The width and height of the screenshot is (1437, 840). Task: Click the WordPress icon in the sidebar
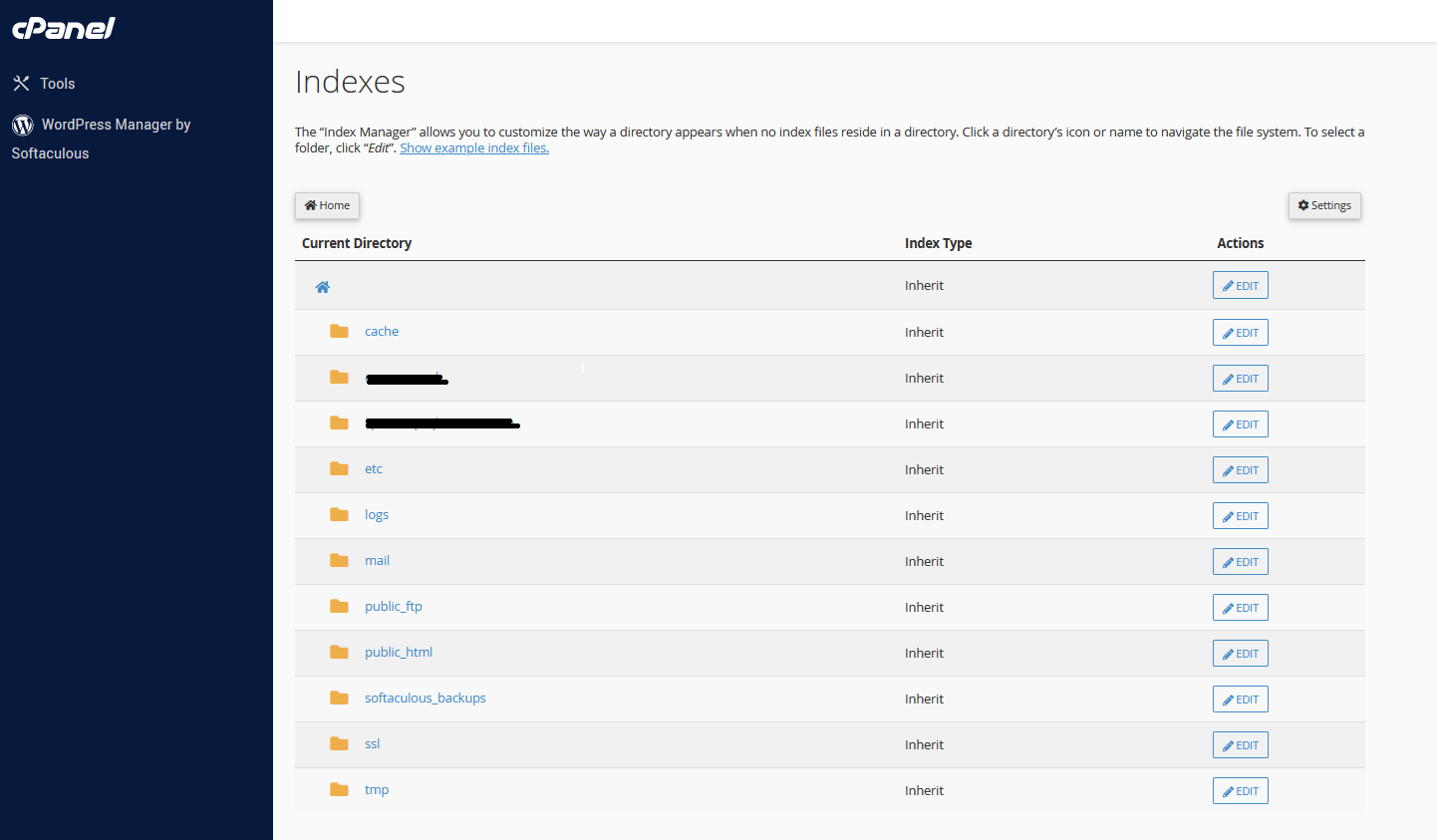pyautogui.click(x=22, y=125)
